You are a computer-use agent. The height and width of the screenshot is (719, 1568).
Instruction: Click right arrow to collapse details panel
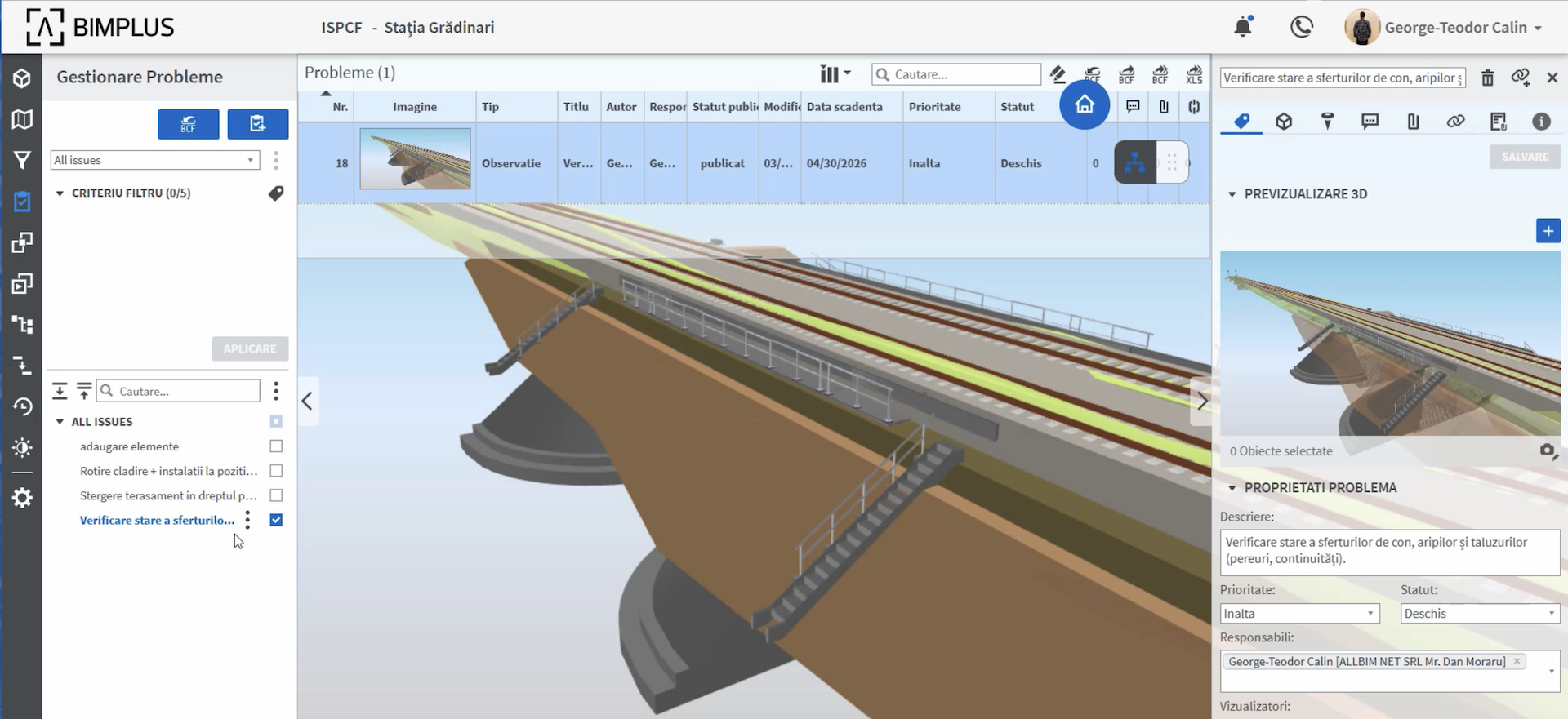click(1201, 401)
